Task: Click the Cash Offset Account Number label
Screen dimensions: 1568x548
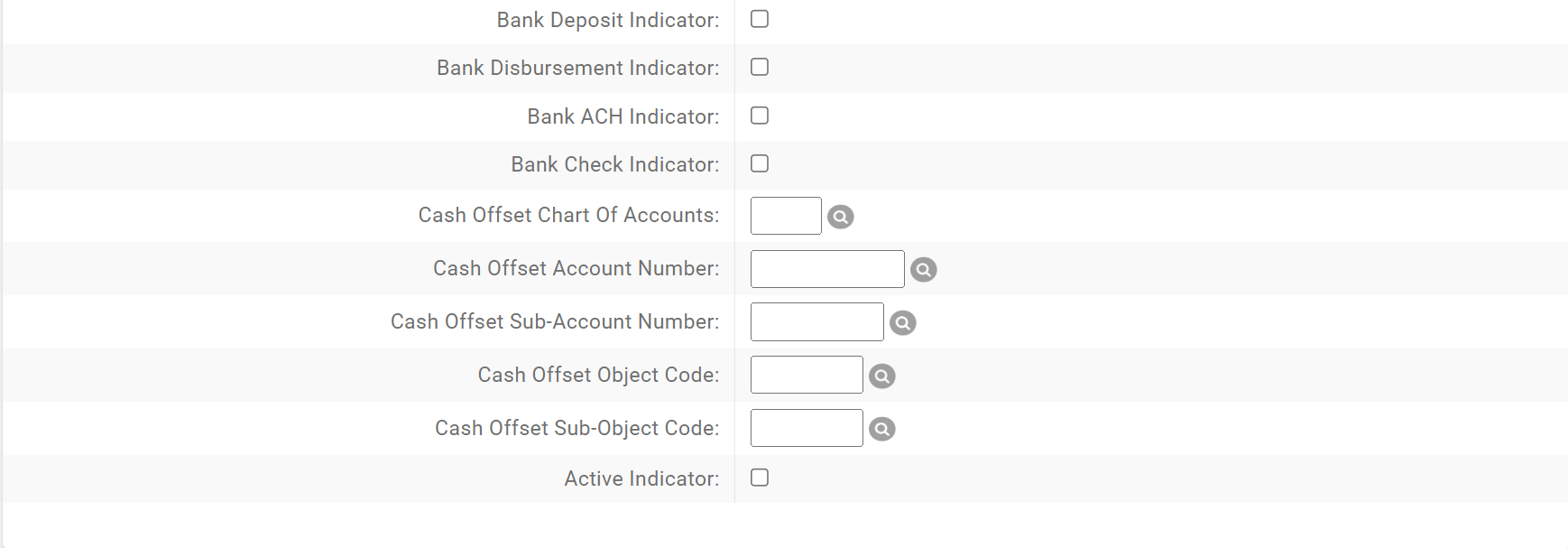Action: [576, 268]
